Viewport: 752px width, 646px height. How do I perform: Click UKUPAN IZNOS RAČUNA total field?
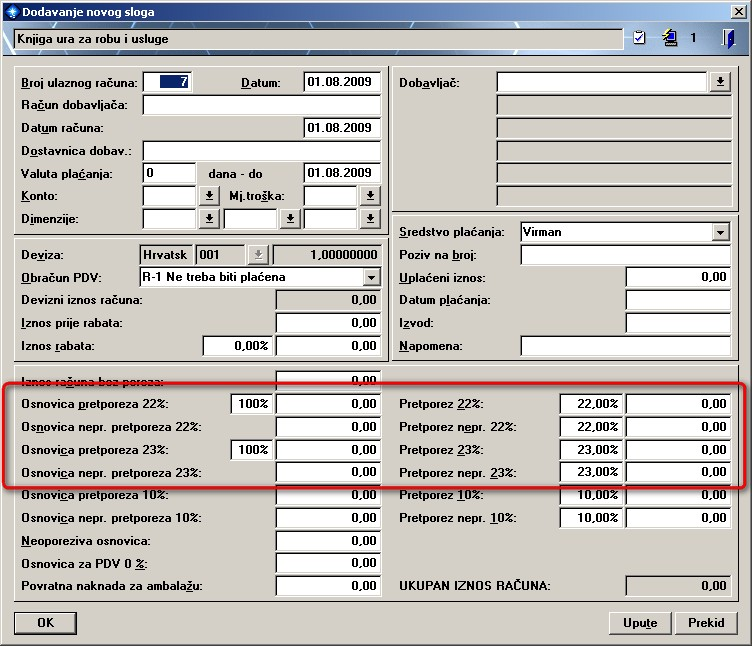[678, 586]
